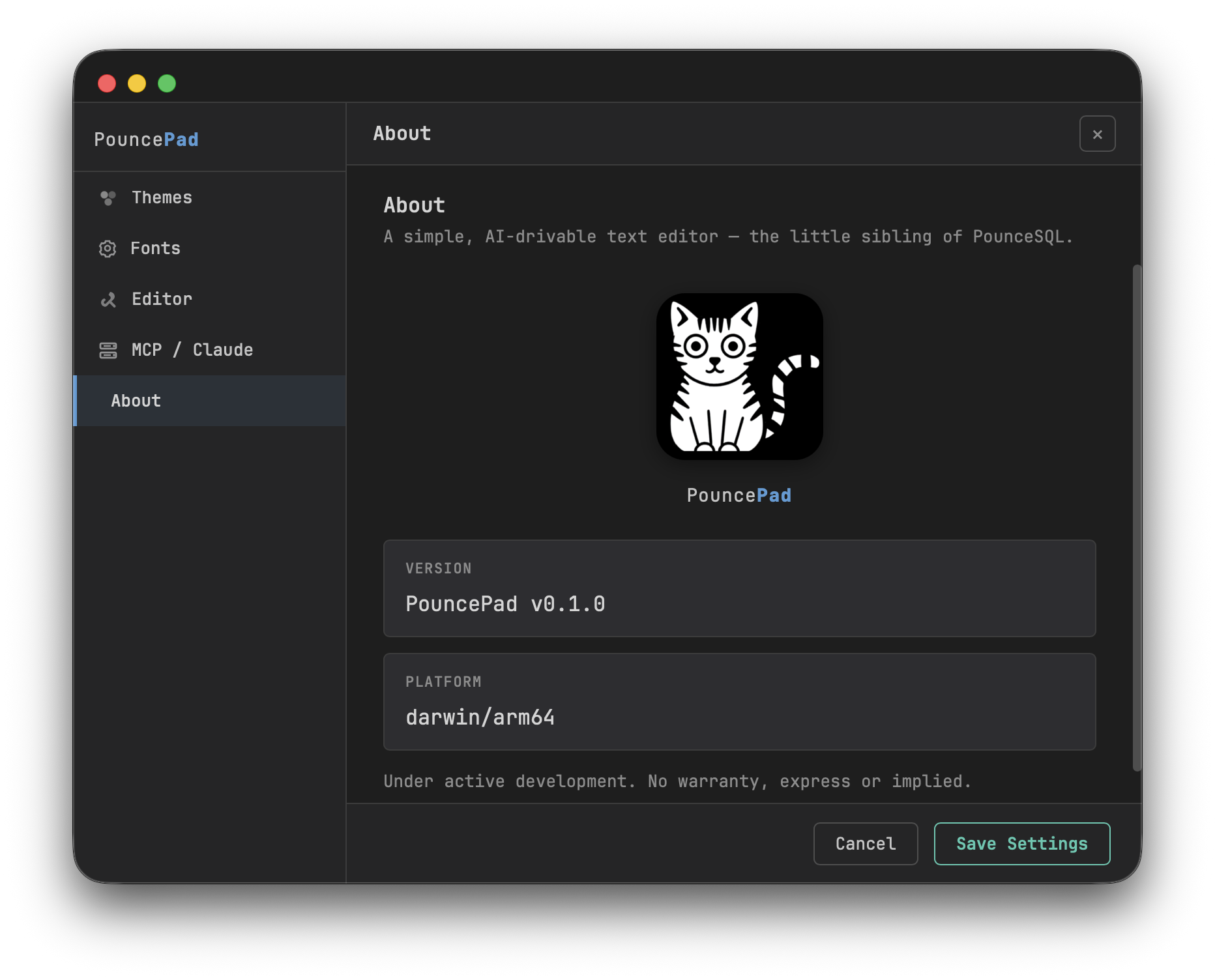The width and height of the screenshot is (1215, 980).
Task: Go to MCP / Claude settings
Action: pos(210,350)
